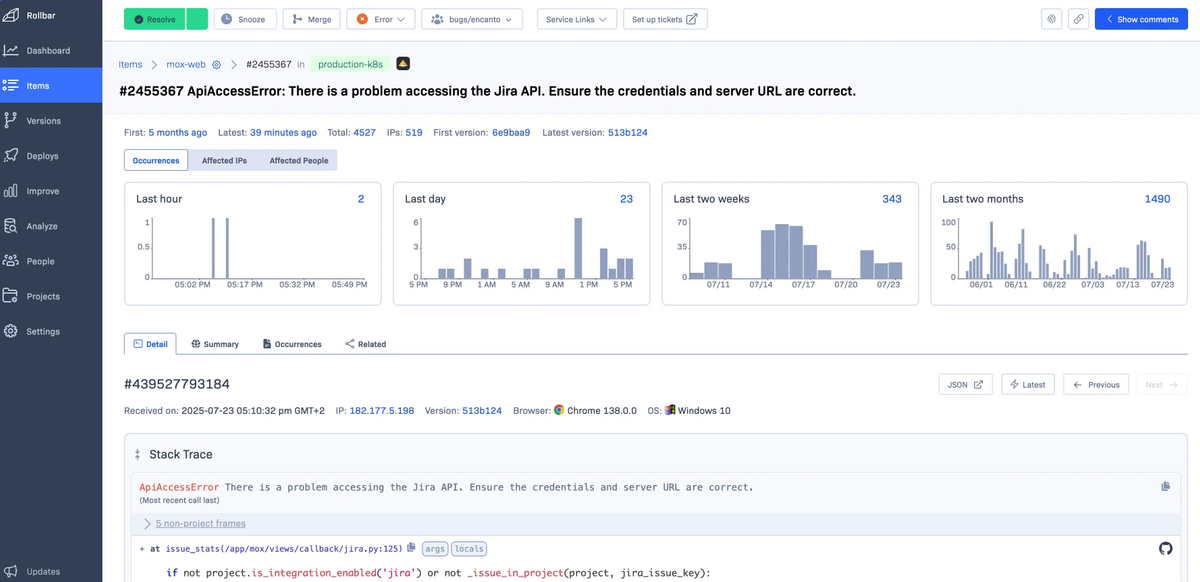Click Last day count 23

[627, 199]
